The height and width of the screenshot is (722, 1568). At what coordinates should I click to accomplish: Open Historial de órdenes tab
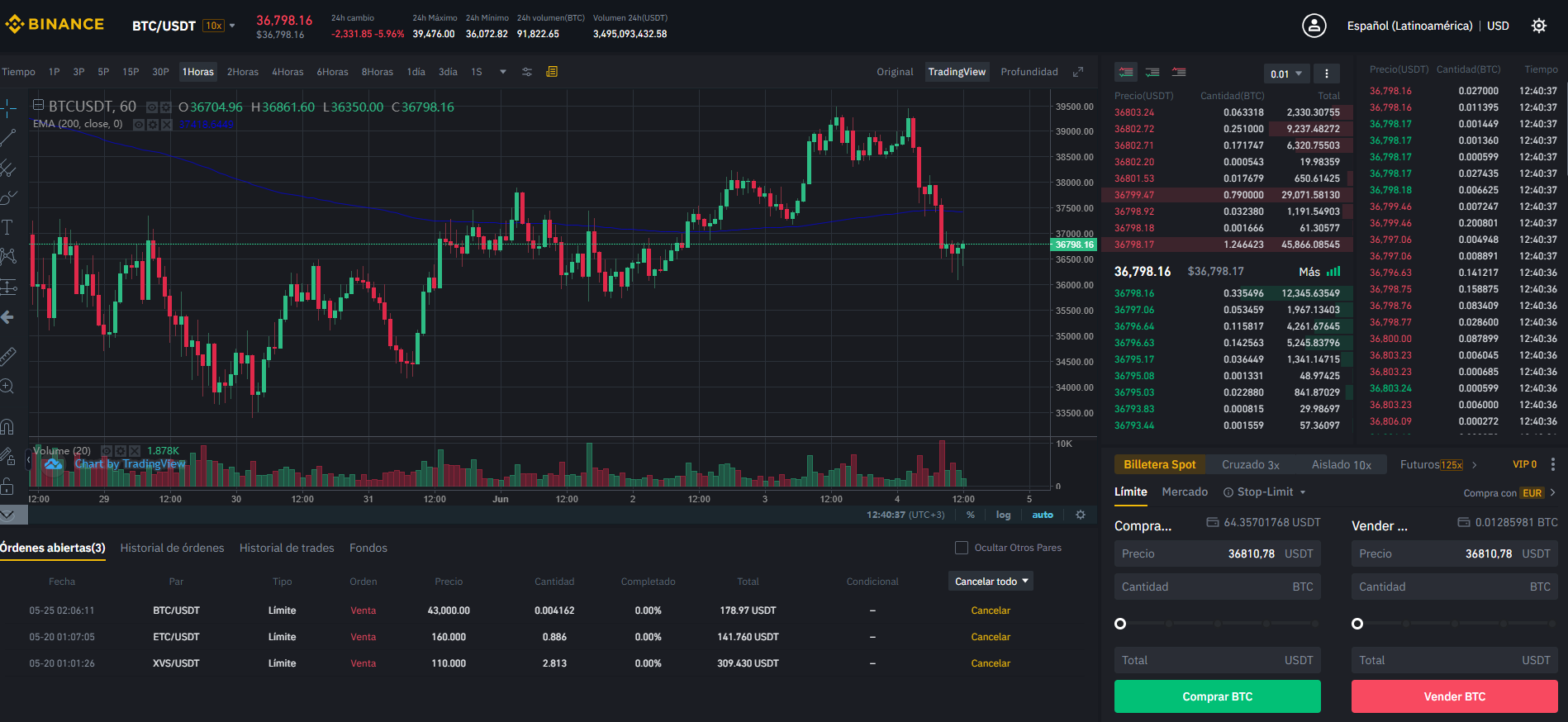point(172,548)
